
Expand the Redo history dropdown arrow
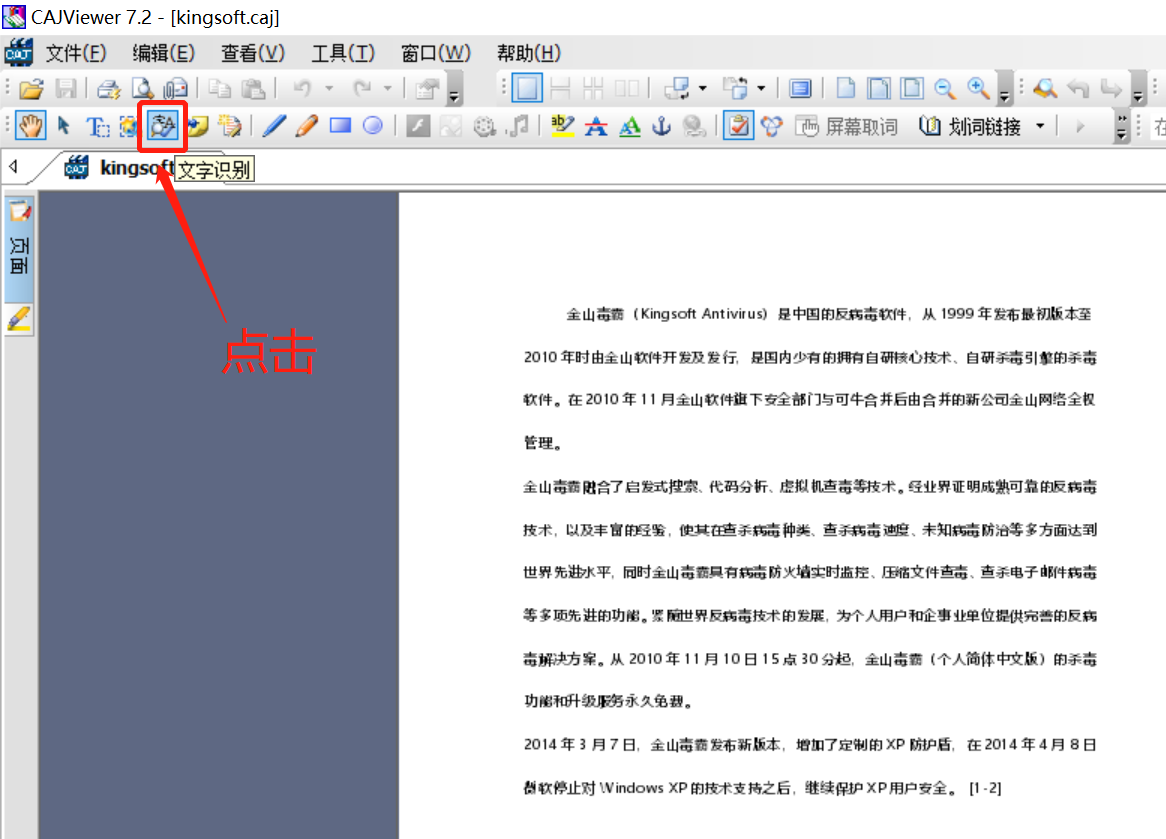[x=387, y=89]
